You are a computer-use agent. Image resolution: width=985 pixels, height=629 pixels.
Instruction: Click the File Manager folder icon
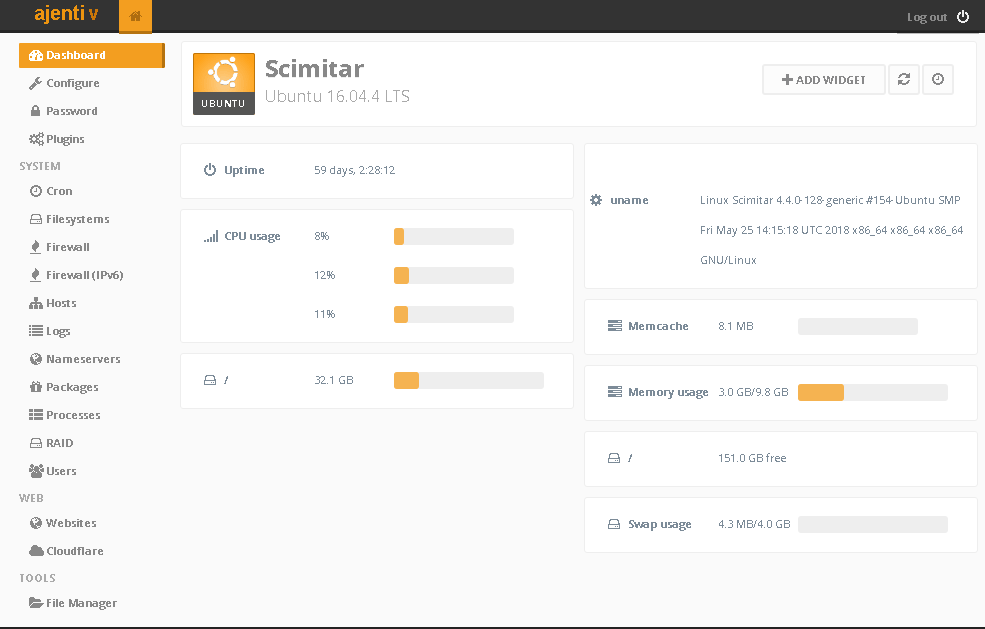tap(34, 603)
